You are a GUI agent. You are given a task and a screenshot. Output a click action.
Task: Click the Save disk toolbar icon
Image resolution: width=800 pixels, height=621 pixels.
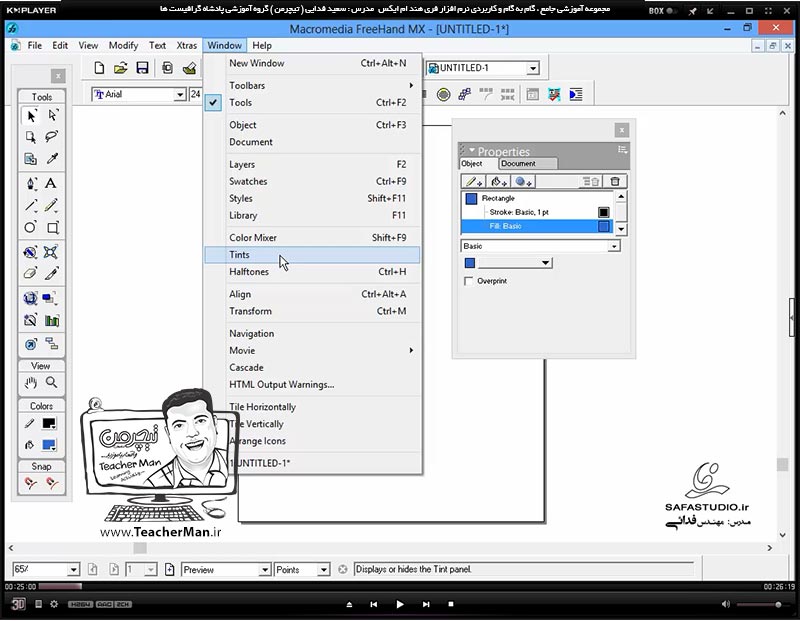(142, 68)
